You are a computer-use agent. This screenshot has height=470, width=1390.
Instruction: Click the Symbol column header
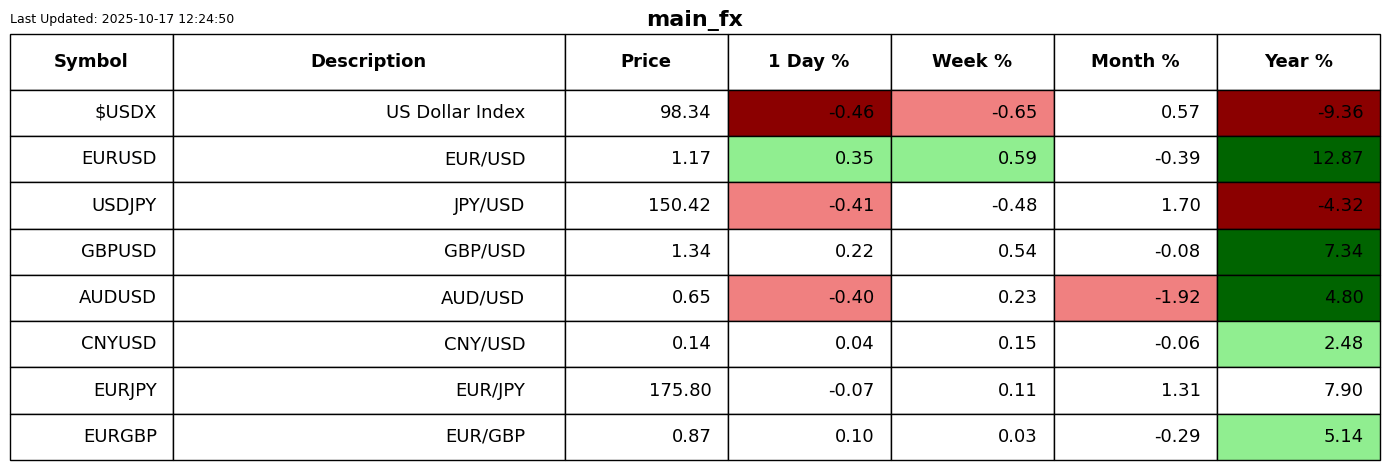click(91, 62)
